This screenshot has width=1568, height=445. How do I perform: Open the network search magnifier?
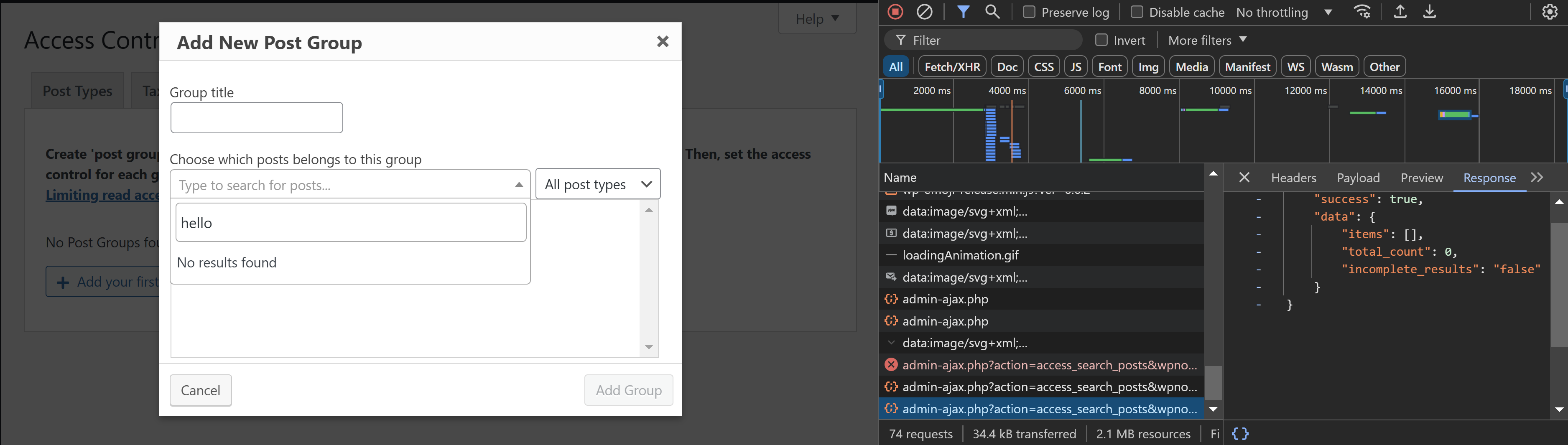[993, 12]
